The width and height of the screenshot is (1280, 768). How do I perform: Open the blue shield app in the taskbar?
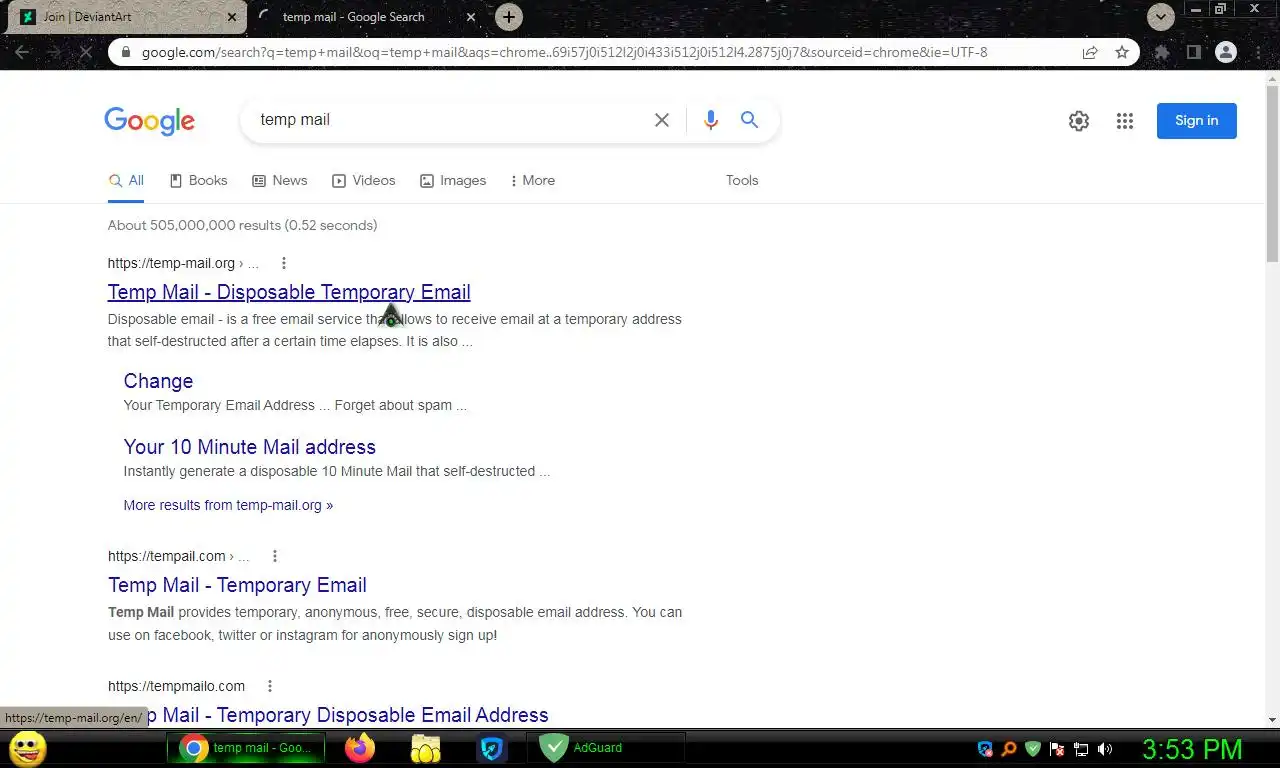491,748
